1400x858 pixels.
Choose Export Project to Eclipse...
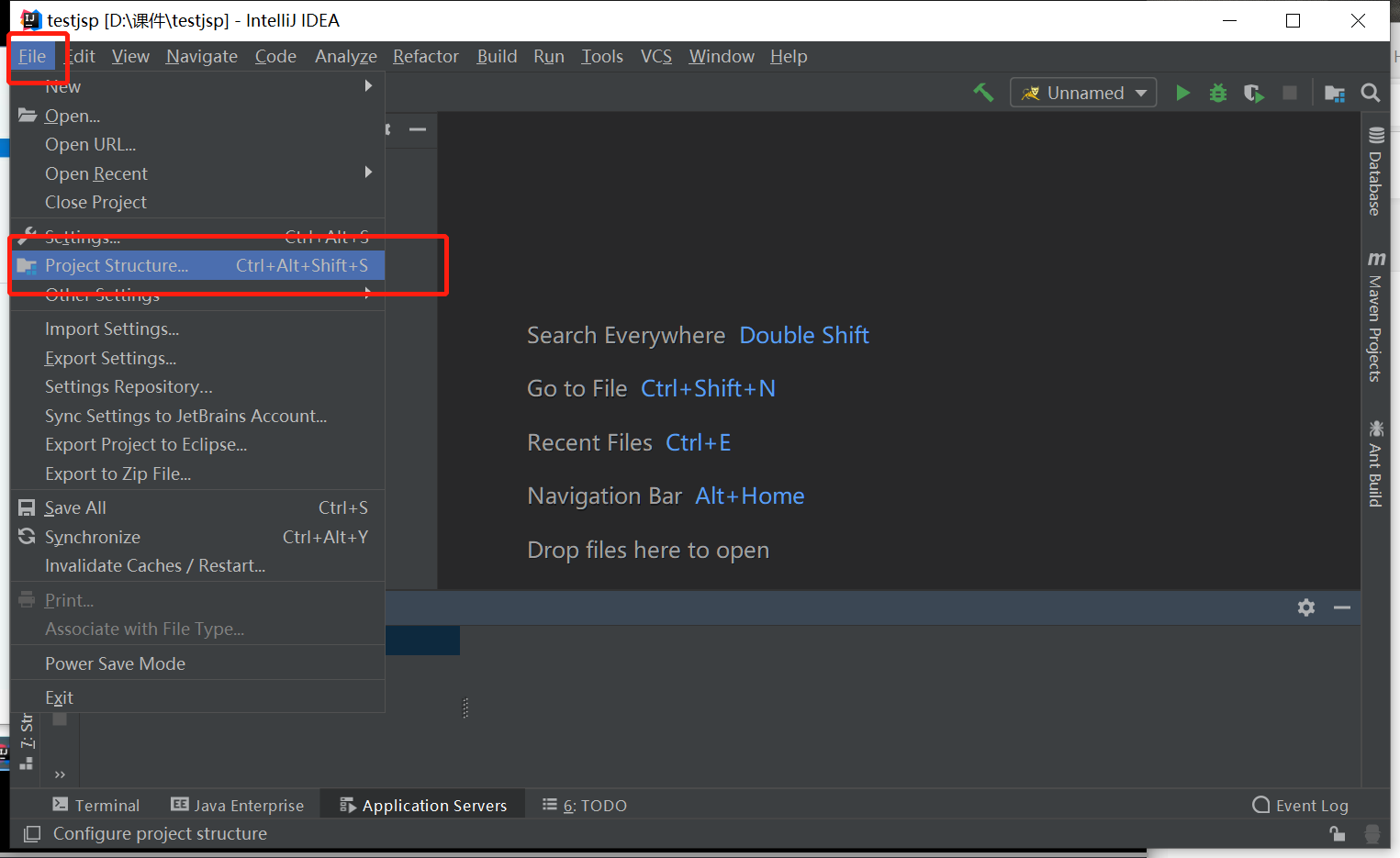[x=197, y=444]
